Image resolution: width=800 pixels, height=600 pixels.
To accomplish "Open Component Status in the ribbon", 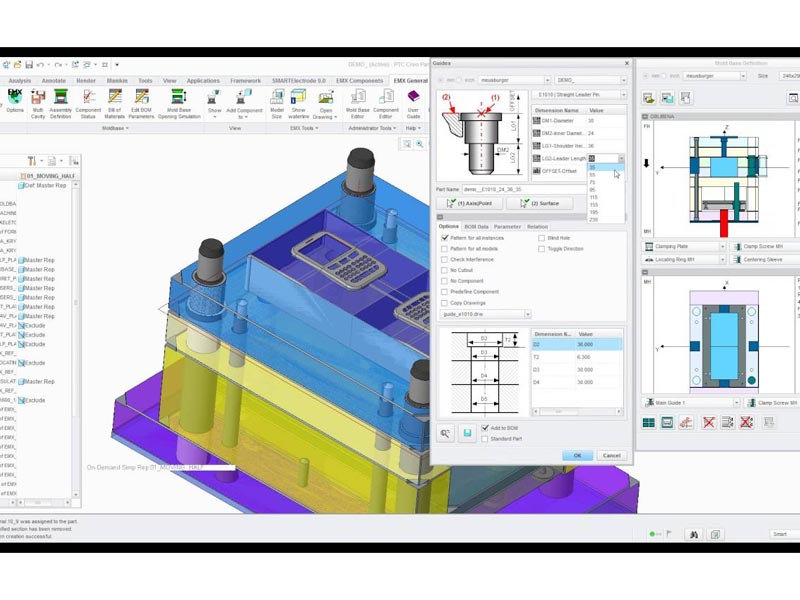I will tap(88, 100).
